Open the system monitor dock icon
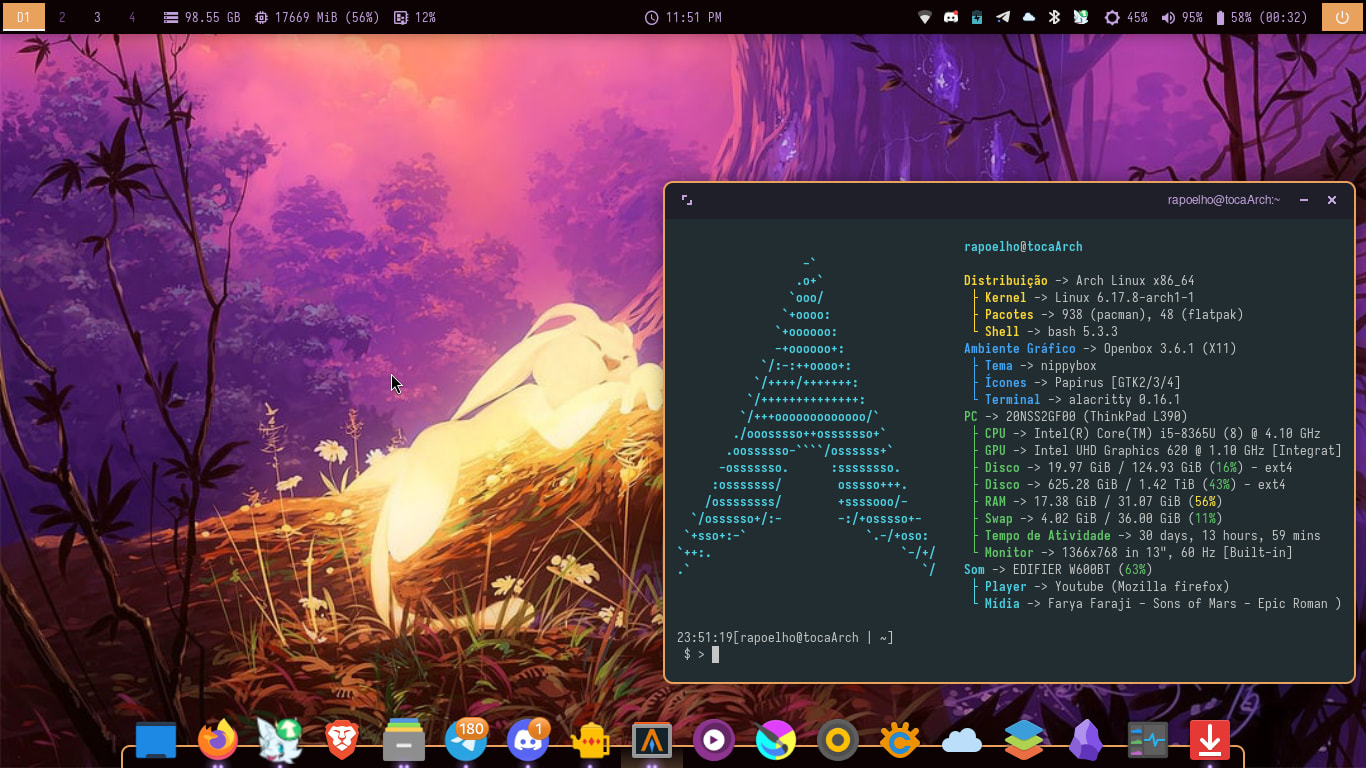The height and width of the screenshot is (768, 1366). 1147,741
